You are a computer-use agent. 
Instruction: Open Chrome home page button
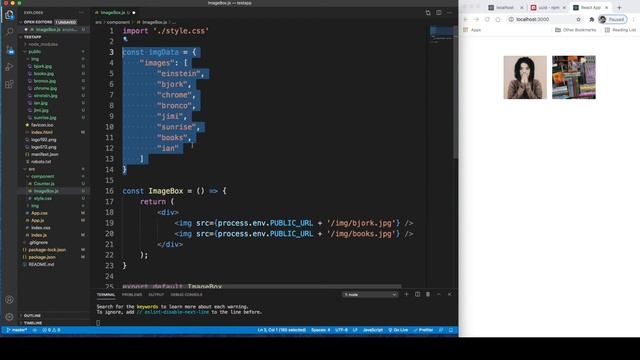pyautogui.click(x=498, y=19)
